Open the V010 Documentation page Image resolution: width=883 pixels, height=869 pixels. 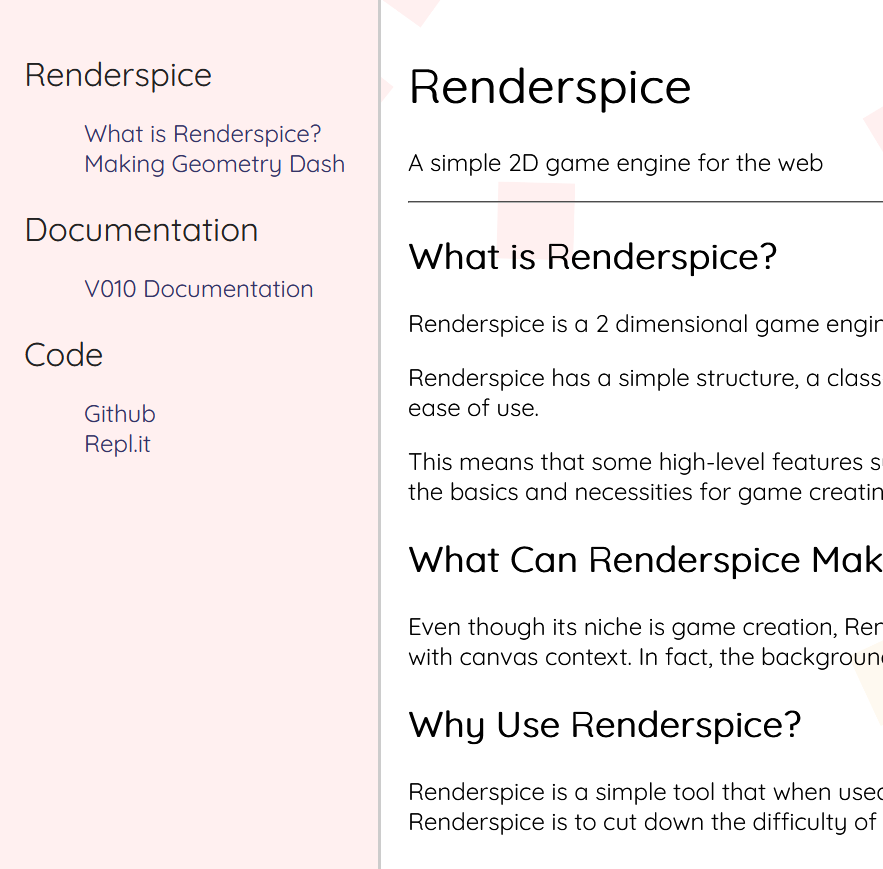pyautogui.click(x=198, y=289)
